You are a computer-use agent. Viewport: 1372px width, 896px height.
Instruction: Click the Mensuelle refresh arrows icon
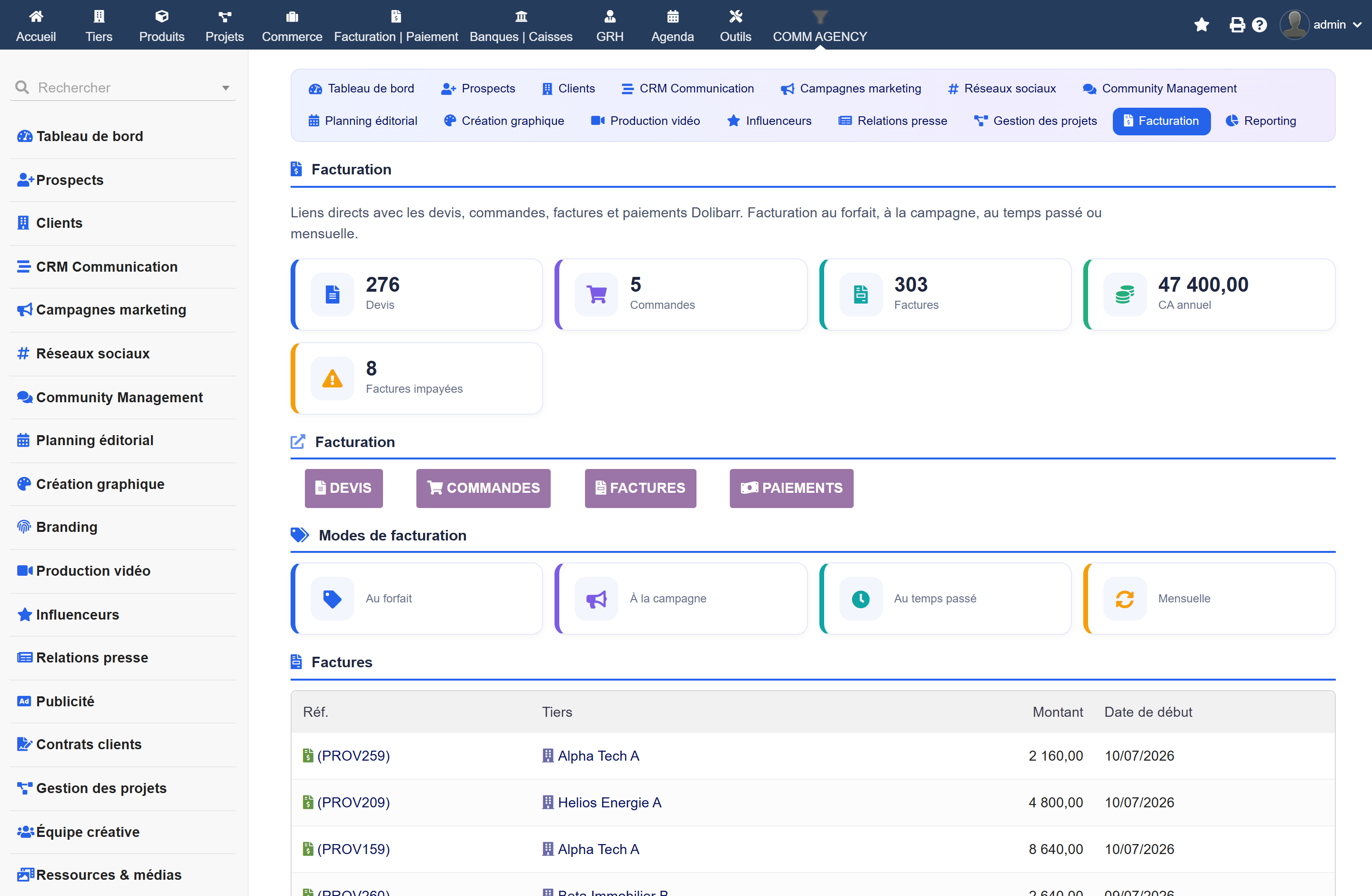(1125, 599)
